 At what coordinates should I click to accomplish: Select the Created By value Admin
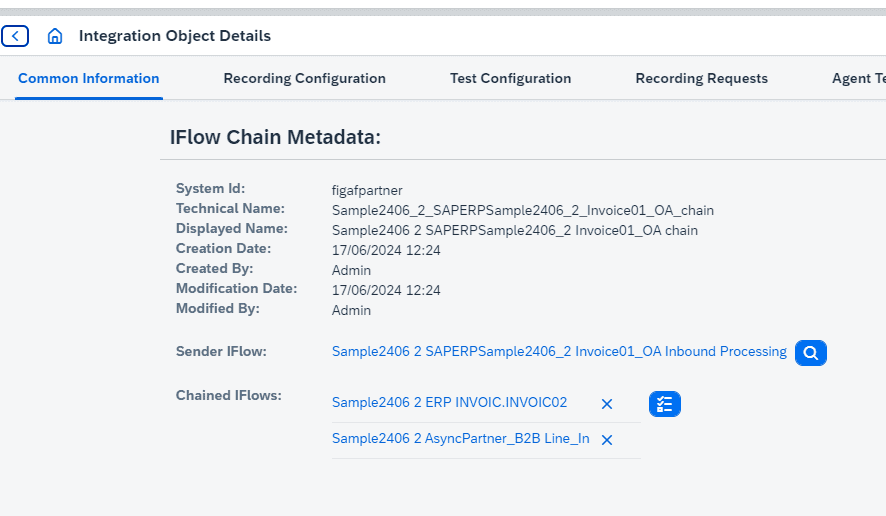point(351,271)
